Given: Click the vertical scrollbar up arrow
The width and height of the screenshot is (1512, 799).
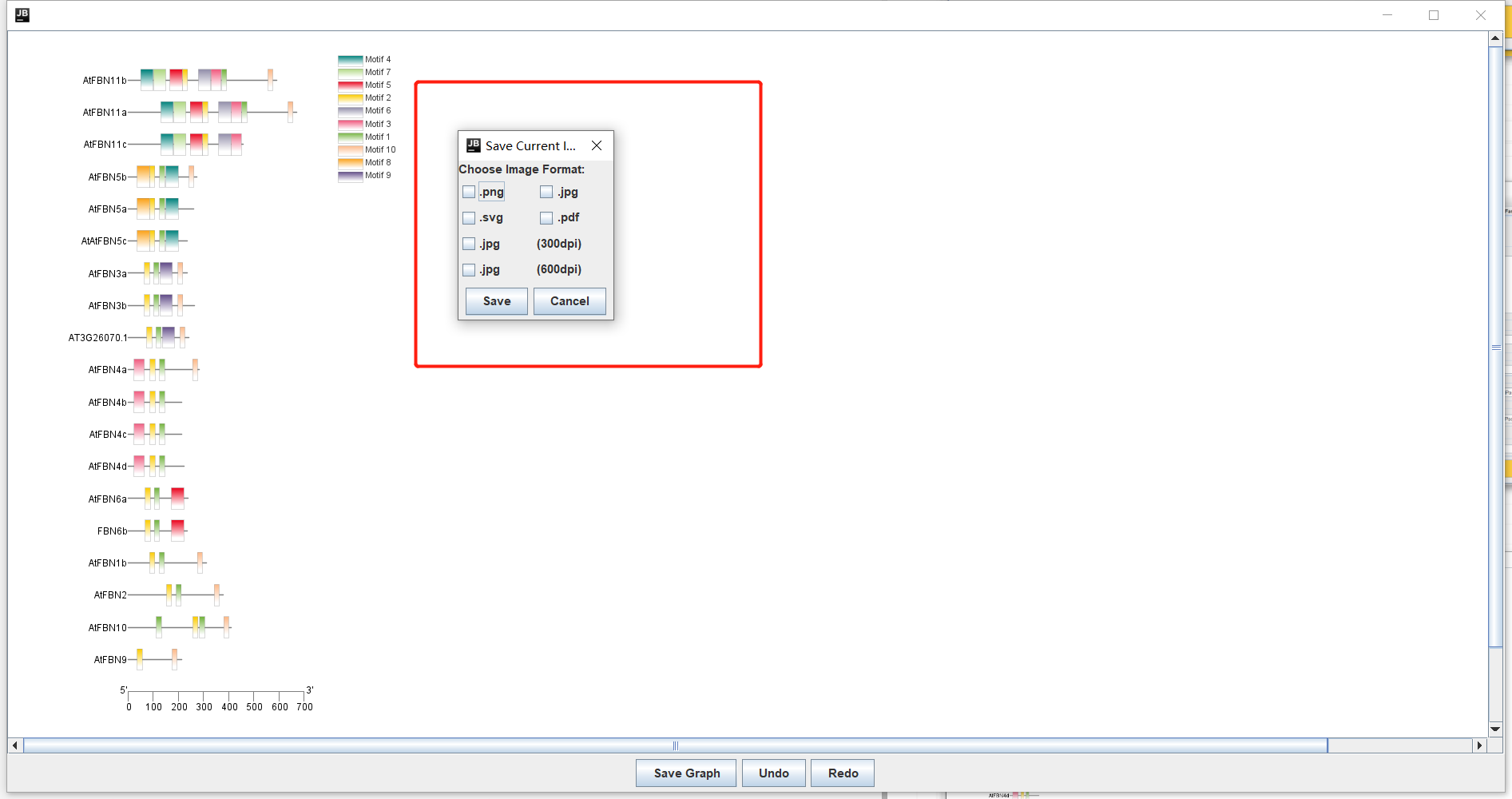Looking at the screenshot, I should pos(1495,38).
